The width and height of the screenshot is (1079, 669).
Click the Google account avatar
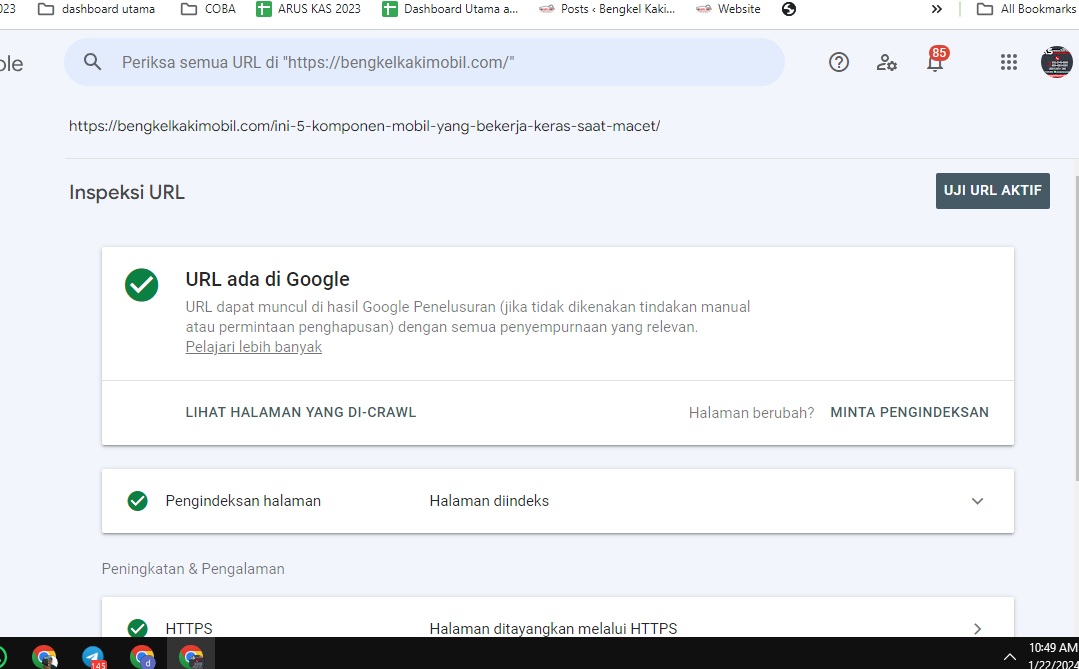(x=1056, y=62)
